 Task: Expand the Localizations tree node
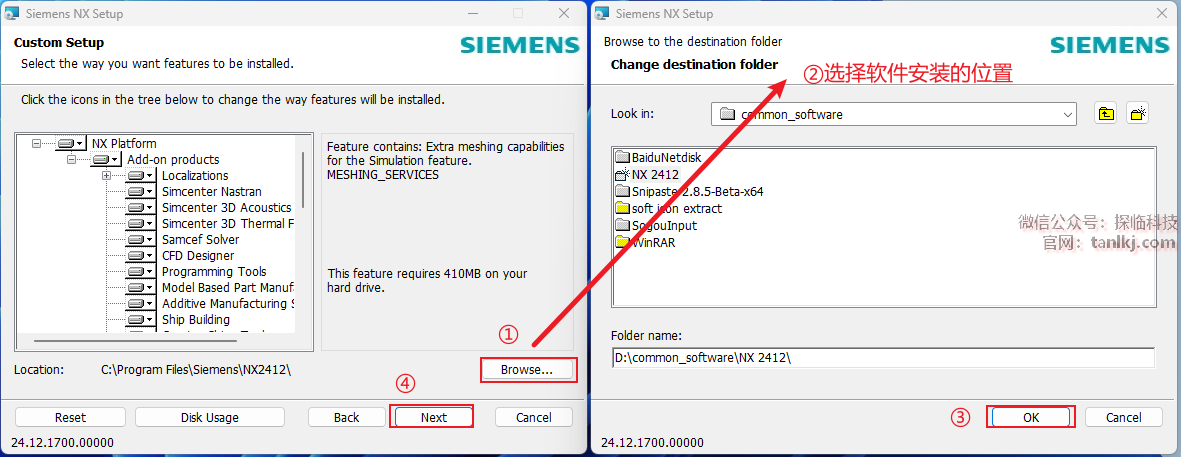[106, 176]
